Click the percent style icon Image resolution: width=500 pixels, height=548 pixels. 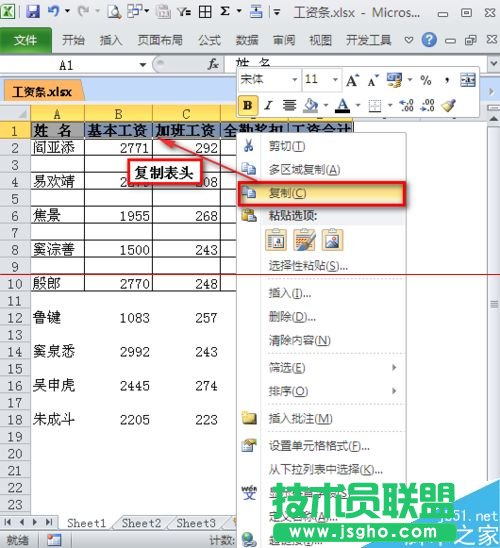tap(426, 81)
